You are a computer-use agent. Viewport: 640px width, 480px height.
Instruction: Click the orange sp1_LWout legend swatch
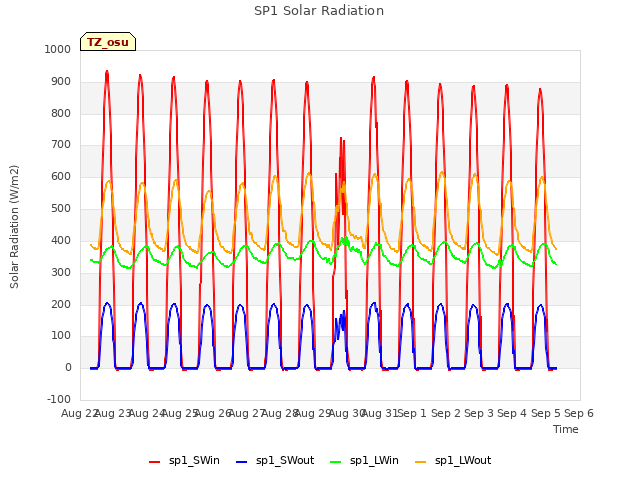point(420,462)
